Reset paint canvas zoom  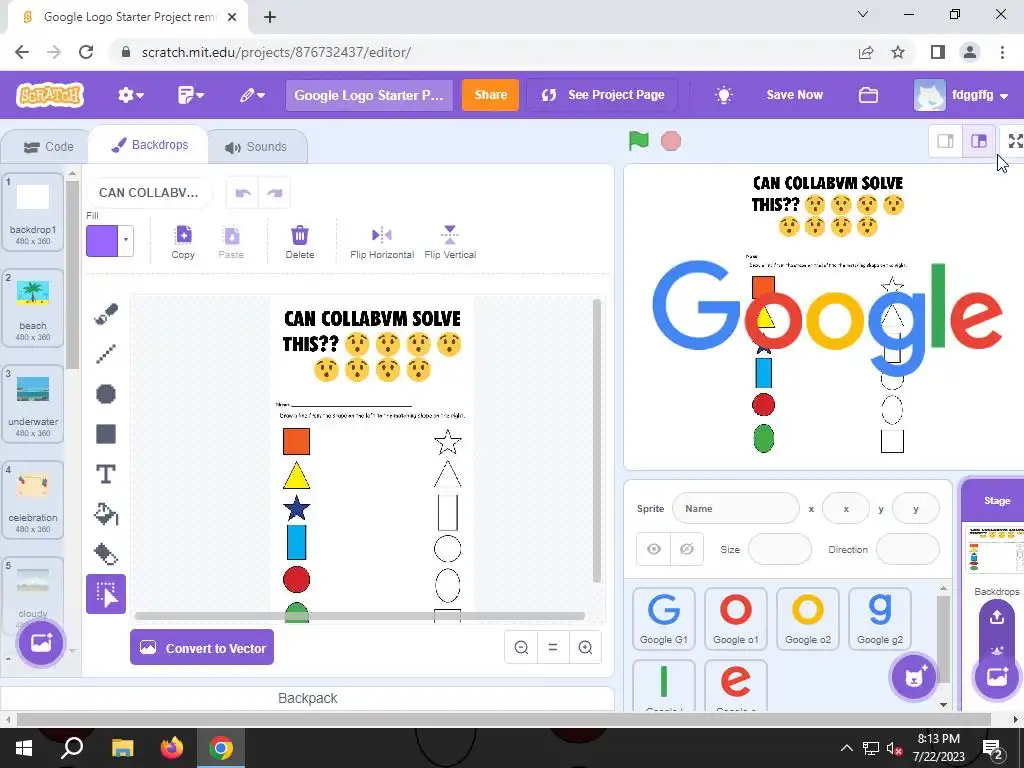[552, 647]
